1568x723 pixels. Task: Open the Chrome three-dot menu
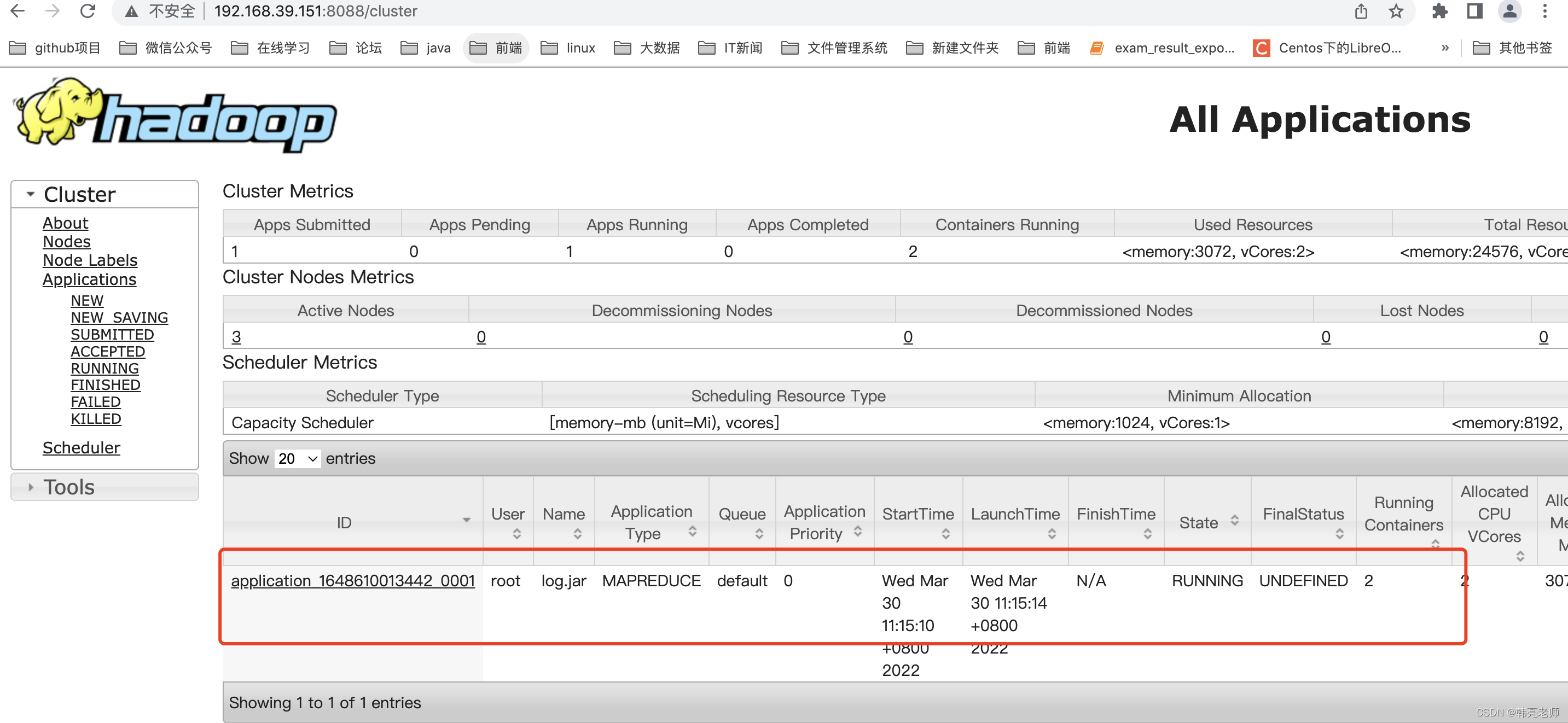click(x=1545, y=11)
